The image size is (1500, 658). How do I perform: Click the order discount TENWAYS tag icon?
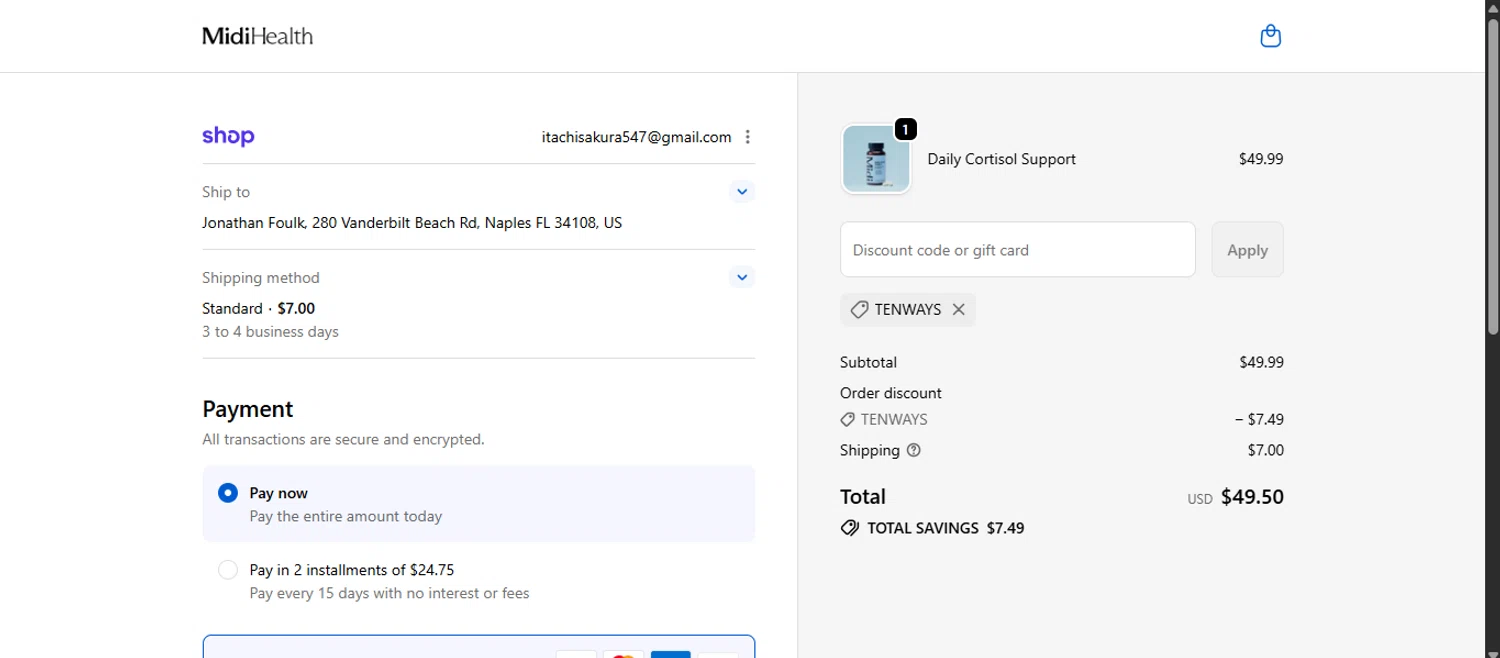tap(847, 420)
